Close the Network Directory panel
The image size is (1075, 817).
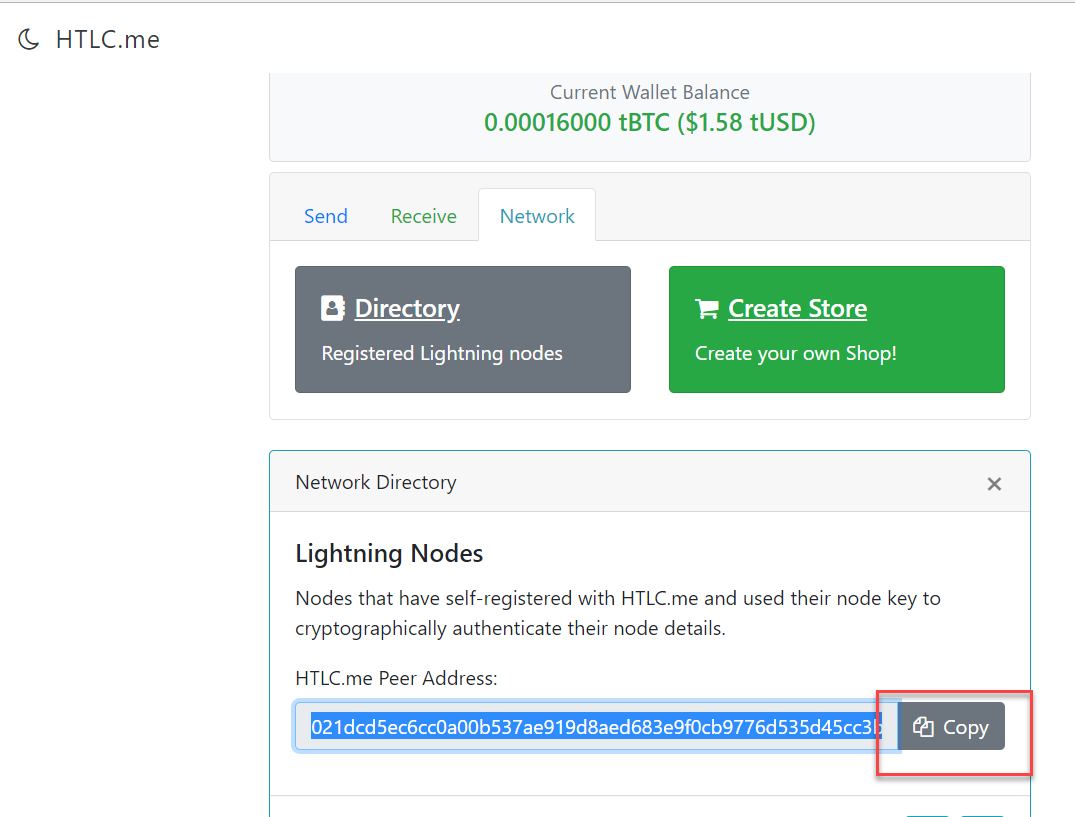(994, 484)
